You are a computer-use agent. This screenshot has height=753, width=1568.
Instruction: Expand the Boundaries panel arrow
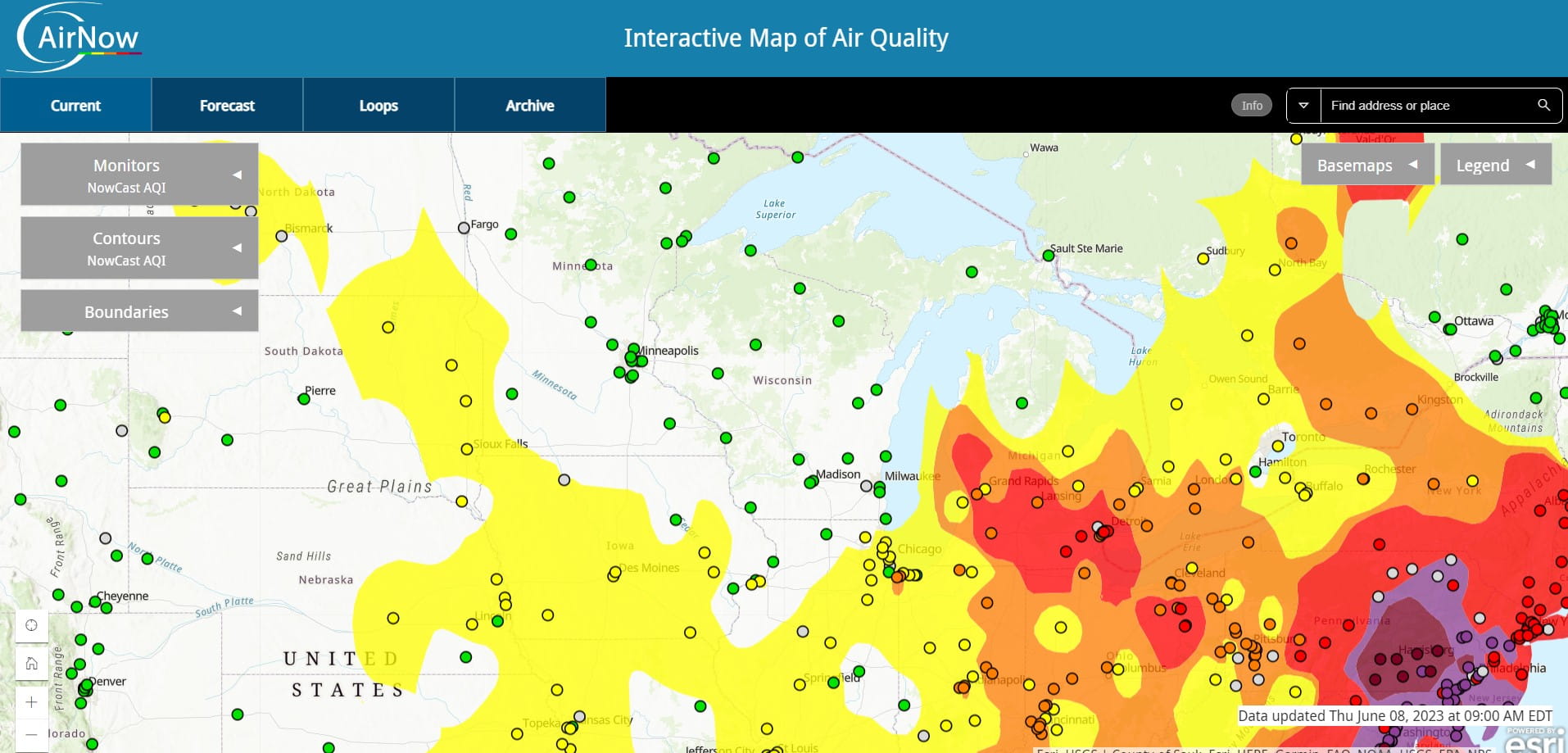(x=238, y=311)
